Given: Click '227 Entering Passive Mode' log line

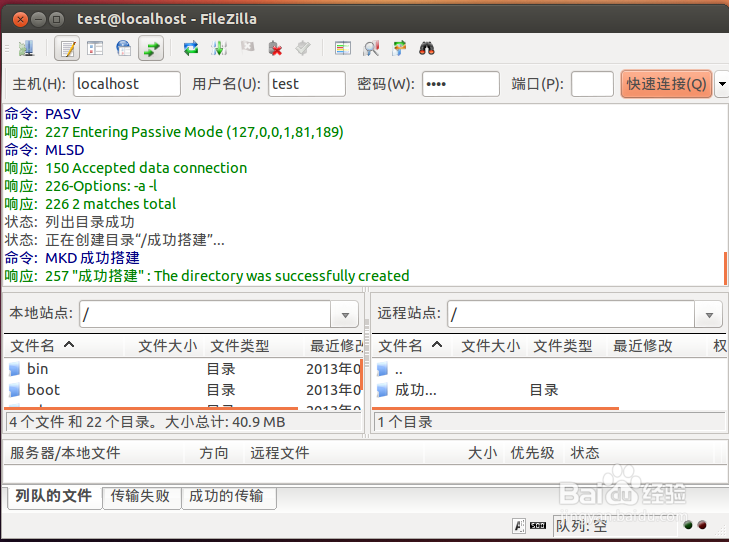Looking at the screenshot, I should (174, 132).
